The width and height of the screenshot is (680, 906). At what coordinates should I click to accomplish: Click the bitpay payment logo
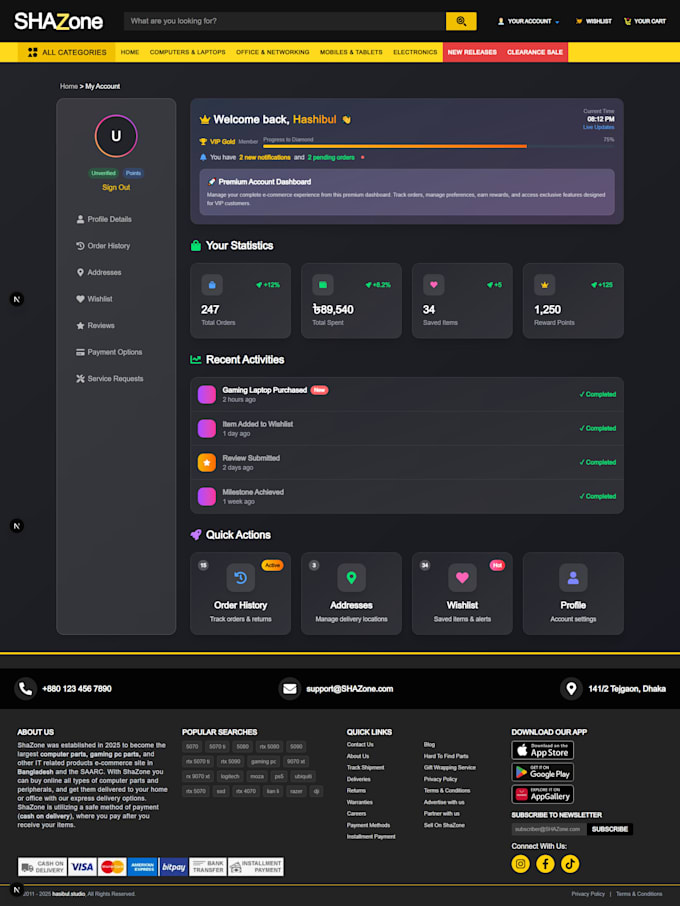click(173, 867)
